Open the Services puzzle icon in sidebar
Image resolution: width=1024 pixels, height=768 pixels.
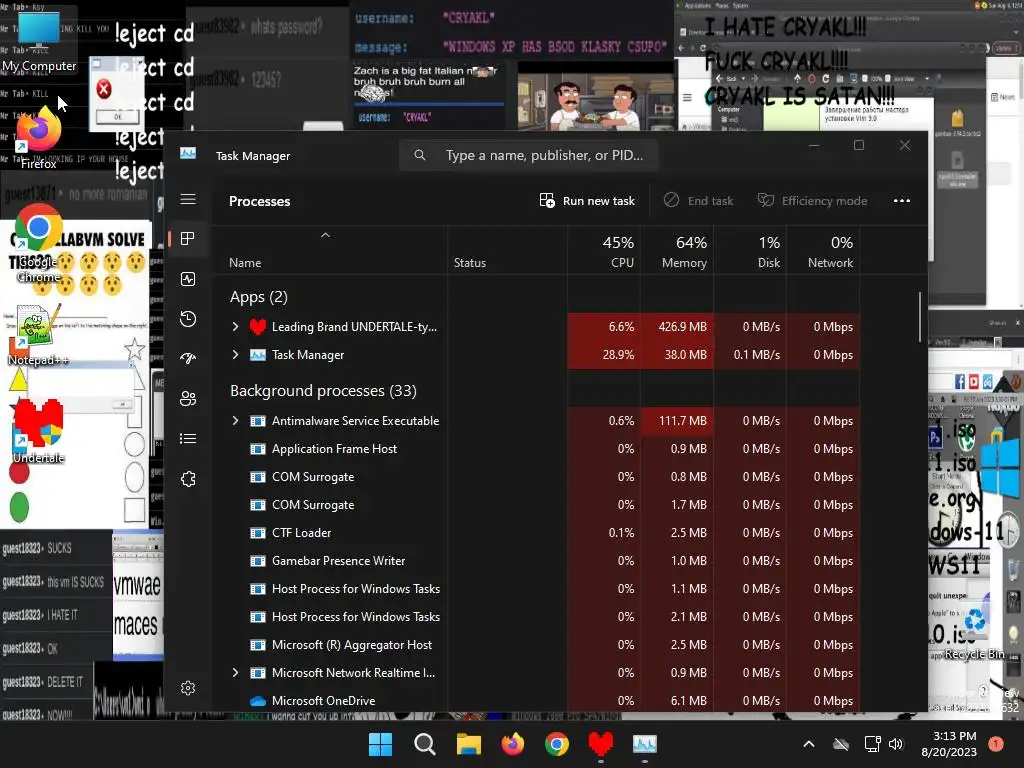[188, 479]
